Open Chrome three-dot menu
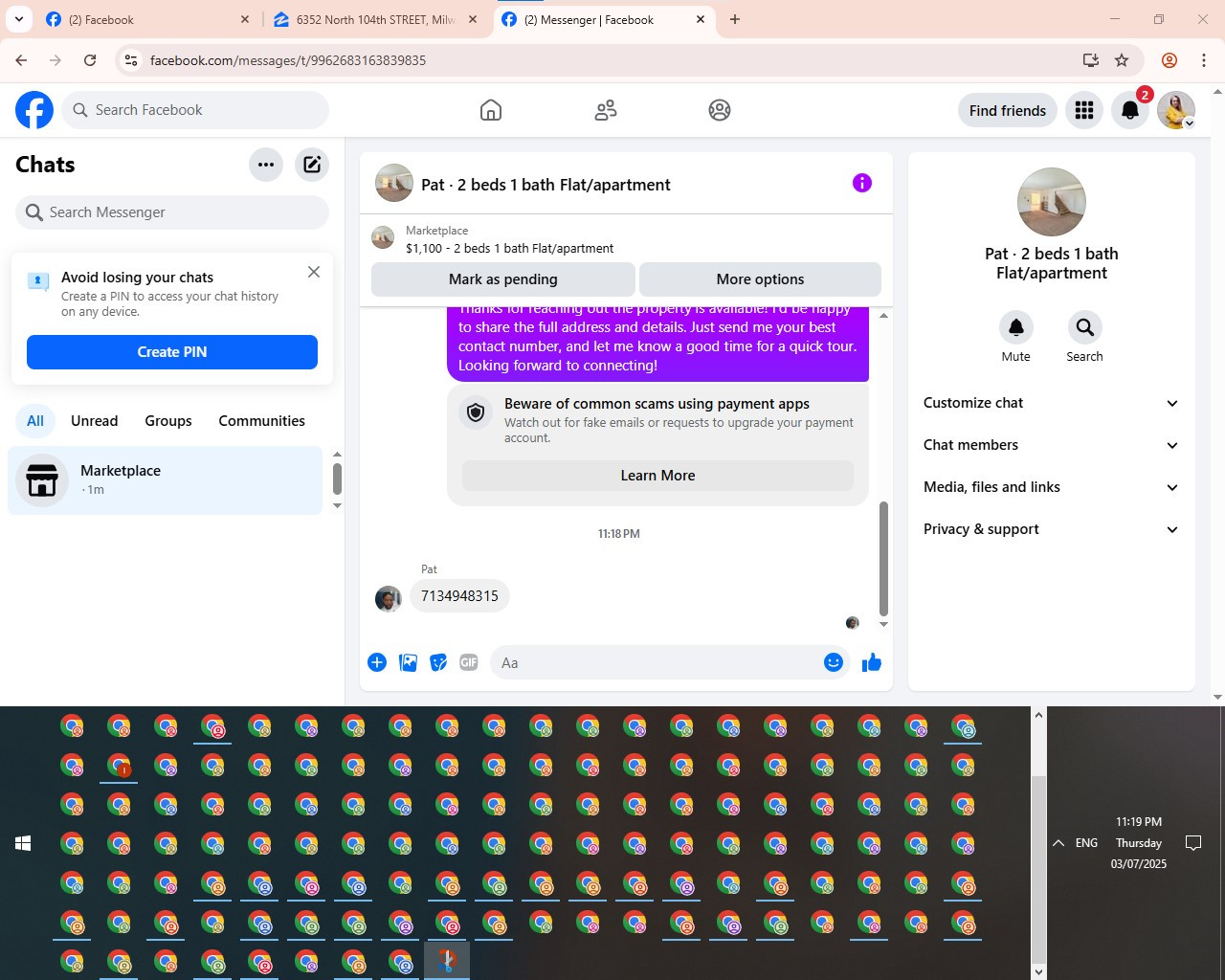This screenshot has height=980, width=1225. (1204, 60)
